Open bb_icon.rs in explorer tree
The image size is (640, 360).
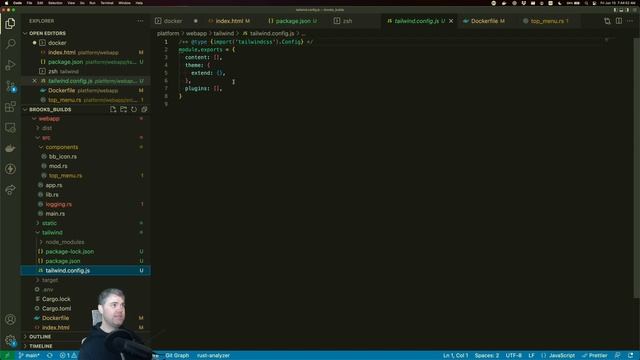tap(63, 156)
